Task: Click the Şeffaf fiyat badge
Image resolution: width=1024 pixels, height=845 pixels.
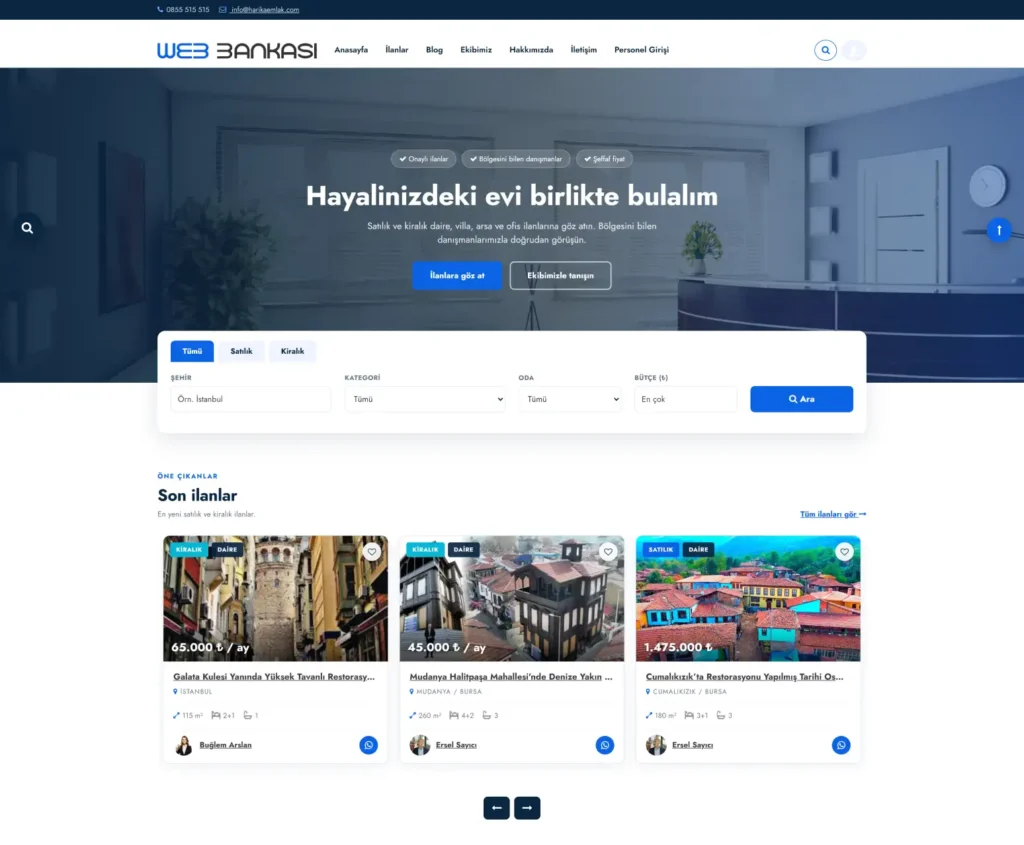Action: click(604, 159)
